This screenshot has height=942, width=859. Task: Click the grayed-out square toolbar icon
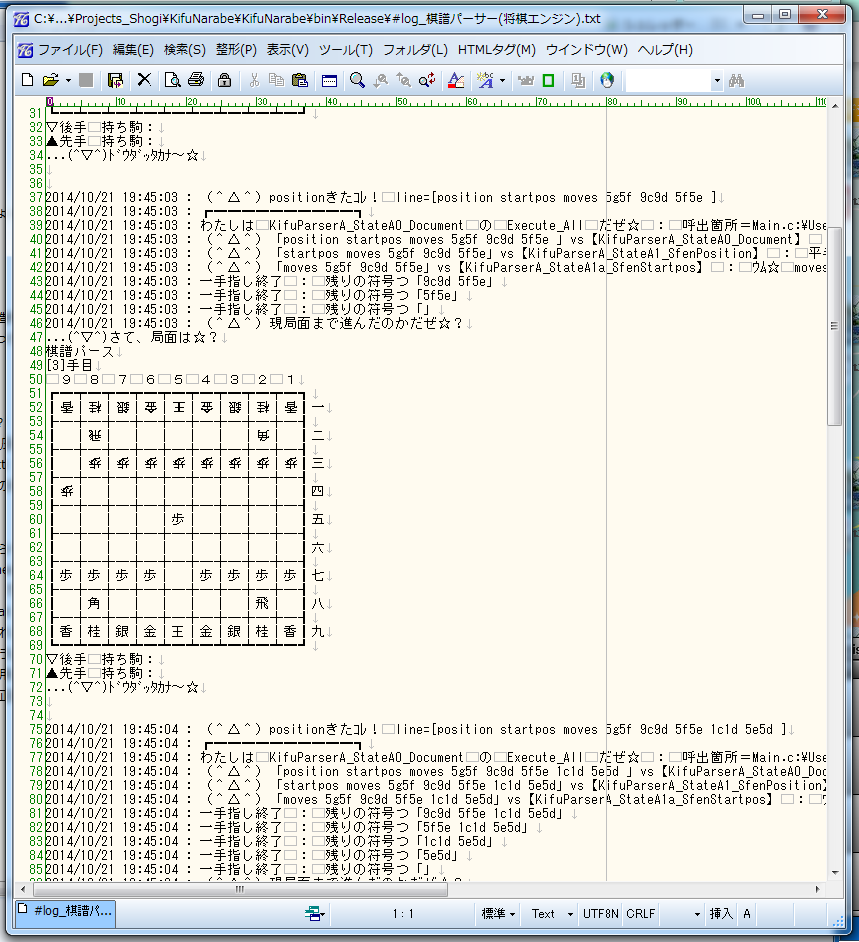[87, 80]
